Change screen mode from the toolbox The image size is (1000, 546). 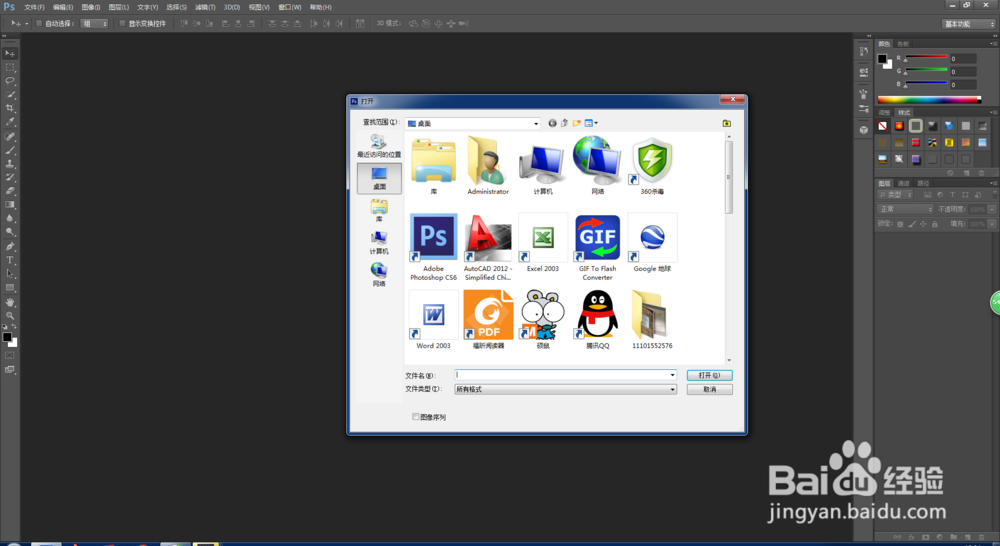click(x=10, y=369)
